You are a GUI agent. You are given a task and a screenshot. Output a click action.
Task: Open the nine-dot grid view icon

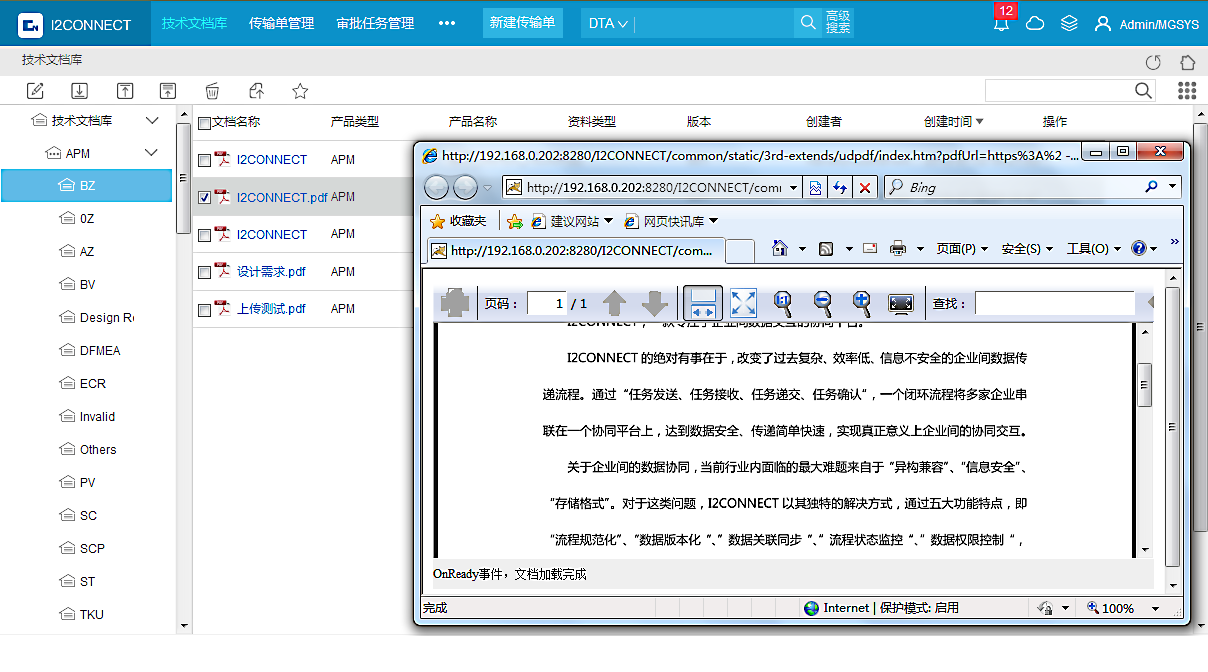(x=1187, y=90)
